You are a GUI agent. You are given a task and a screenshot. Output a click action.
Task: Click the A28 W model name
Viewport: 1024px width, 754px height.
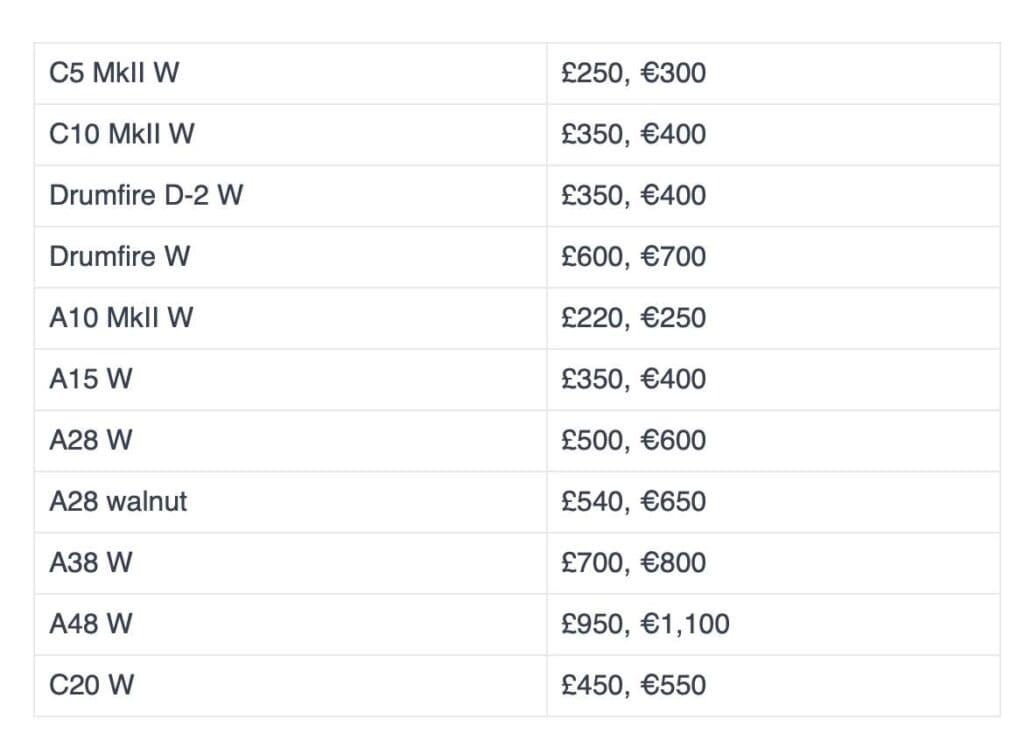click(x=91, y=440)
